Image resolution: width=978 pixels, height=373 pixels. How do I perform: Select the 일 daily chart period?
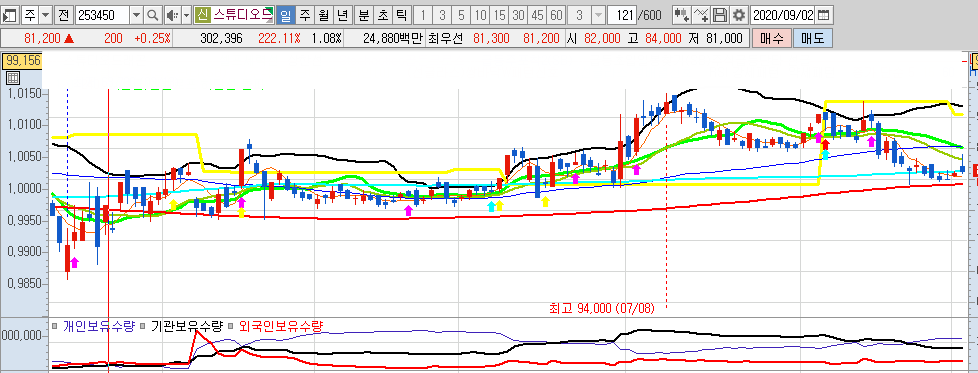pos(286,14)
